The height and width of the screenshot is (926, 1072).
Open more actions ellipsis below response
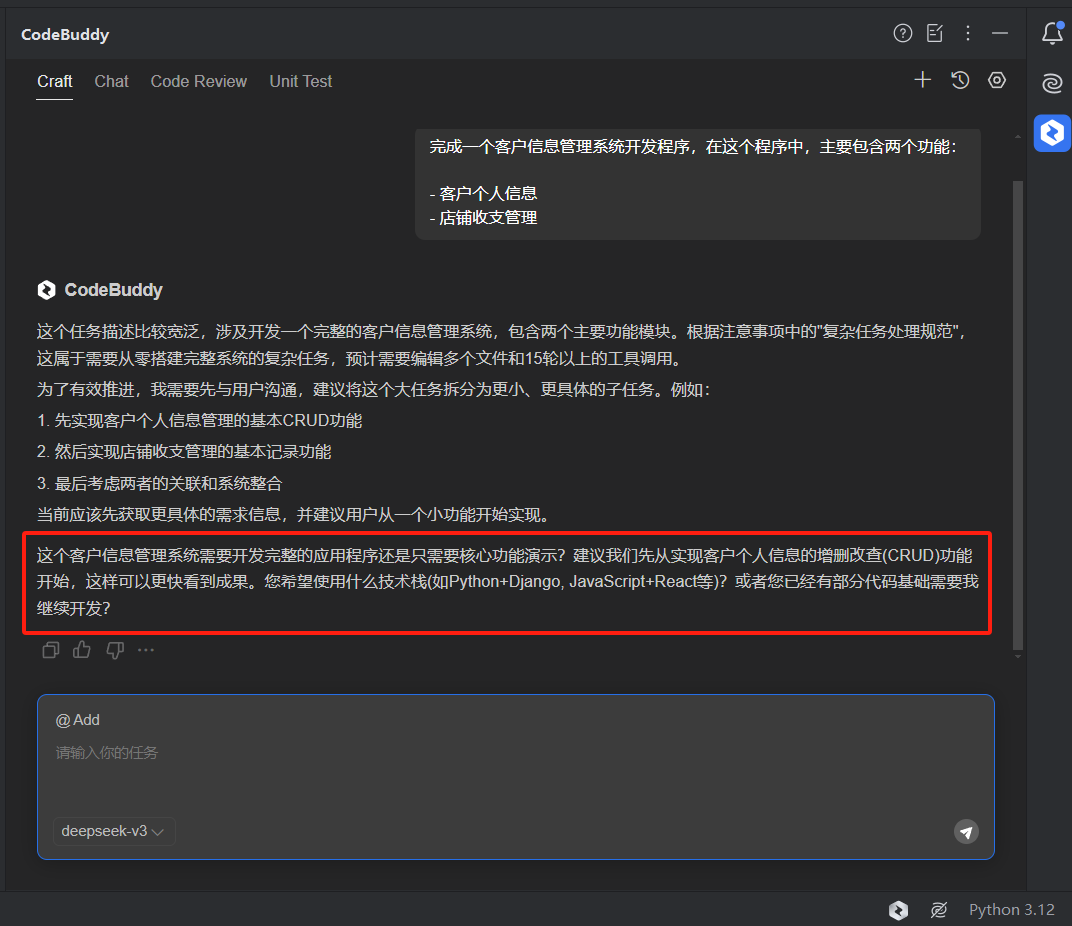coord(146,650)
